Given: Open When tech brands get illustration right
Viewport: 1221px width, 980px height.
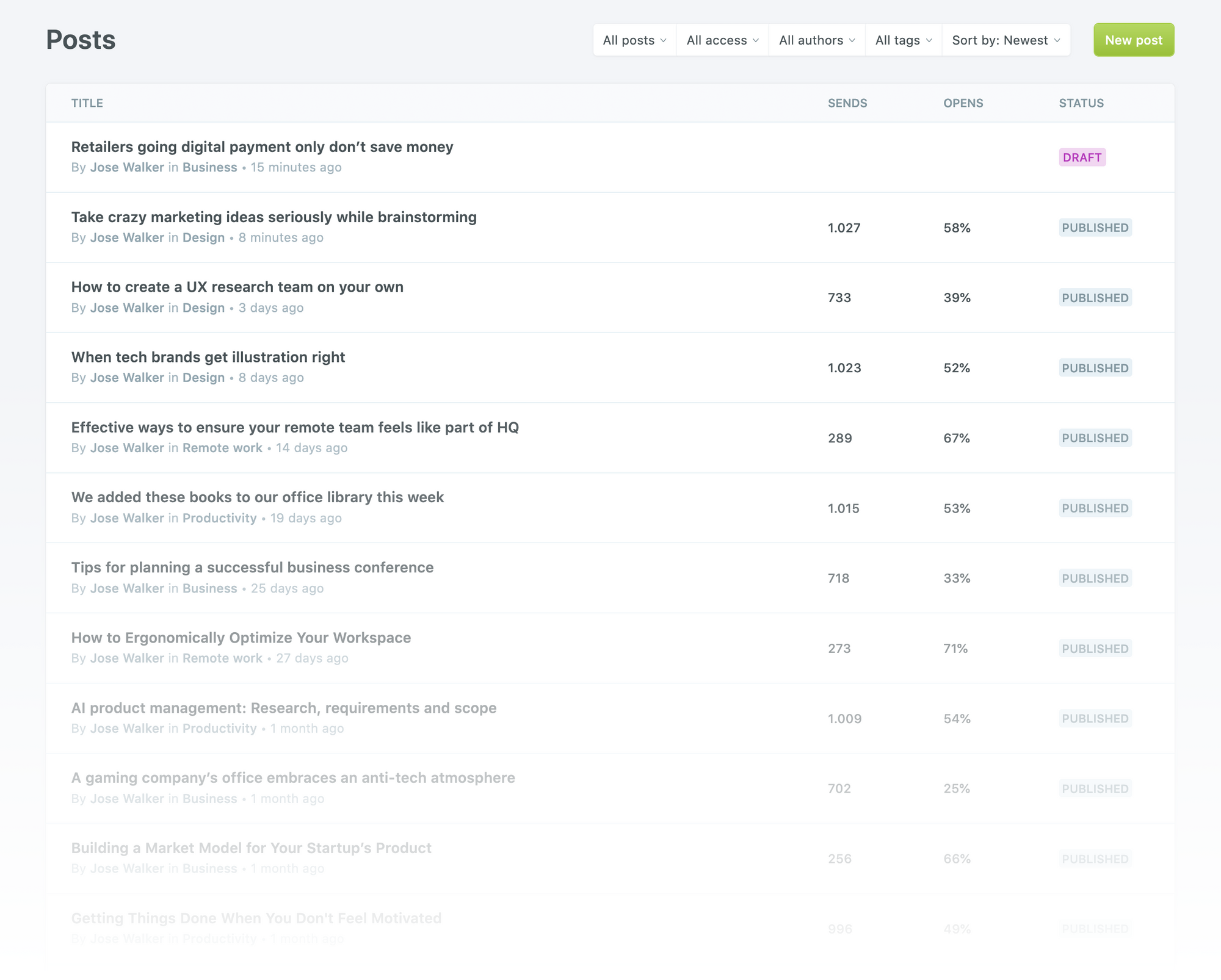Looking at the screenshot, I should pyautogui.click(x=208, y=358).
